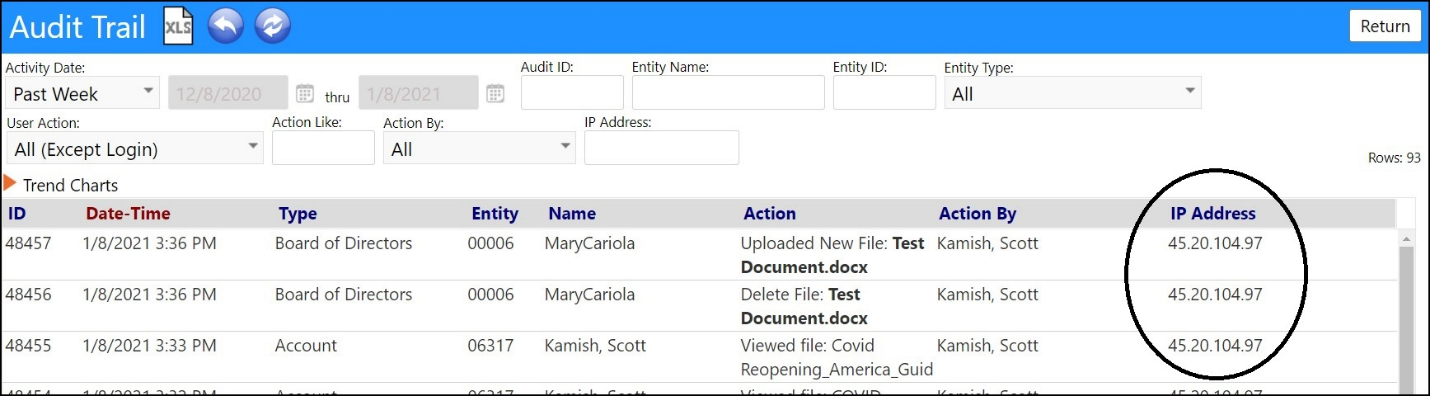Click the 12/8/2020 start date field
1430x396 pixels.
pos(229,94)
